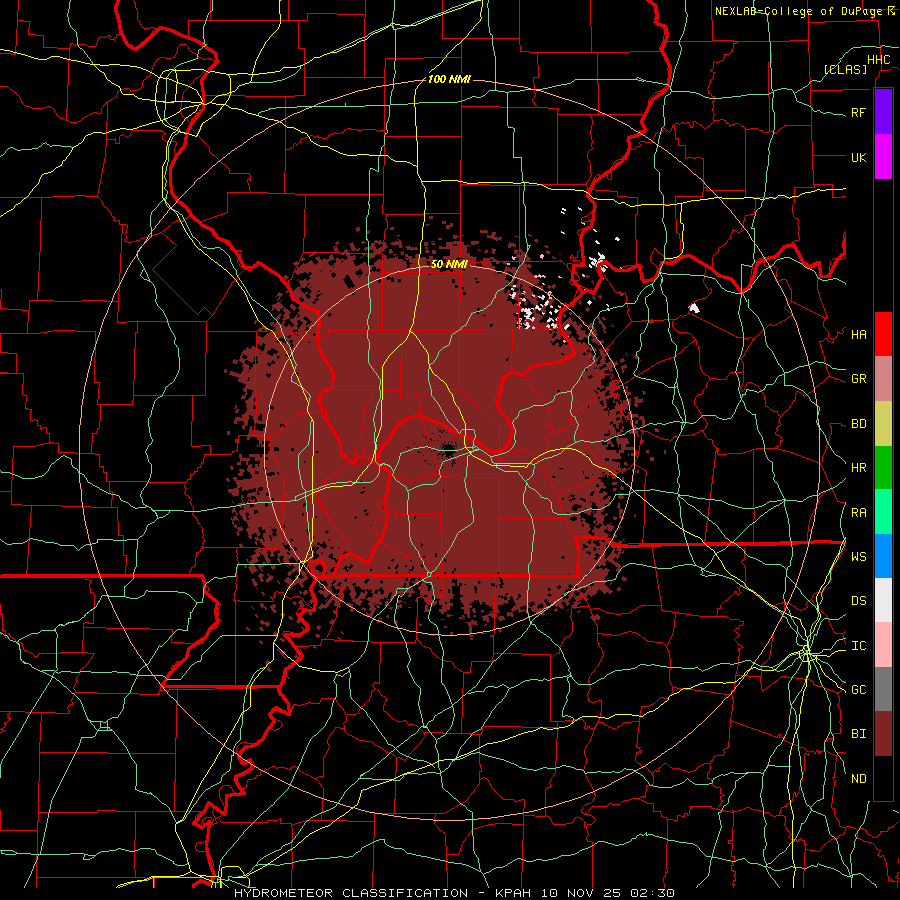
Task: Click the BD legend label text
Action: tap(859, 424)
